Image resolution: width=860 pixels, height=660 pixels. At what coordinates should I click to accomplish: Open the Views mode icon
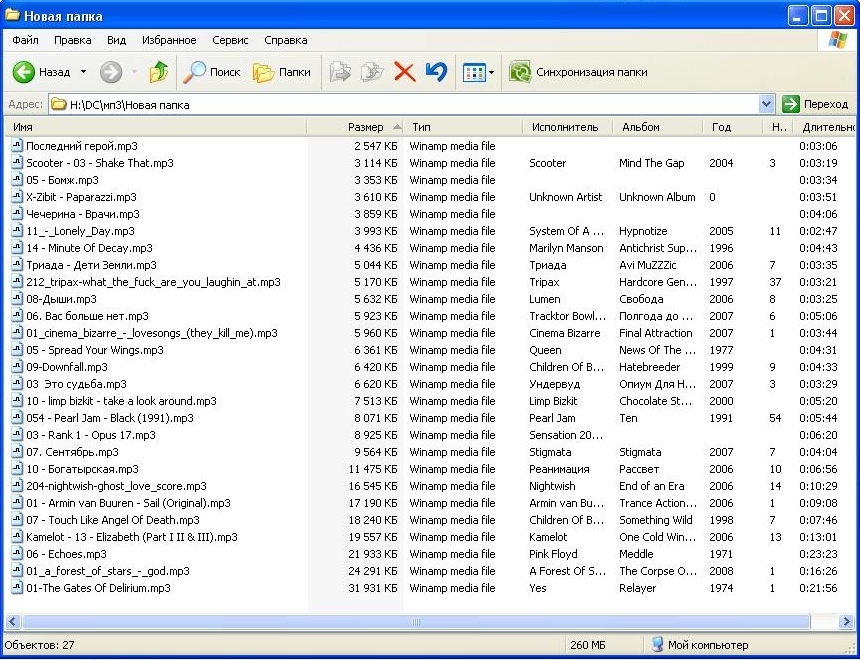[474, 72]
